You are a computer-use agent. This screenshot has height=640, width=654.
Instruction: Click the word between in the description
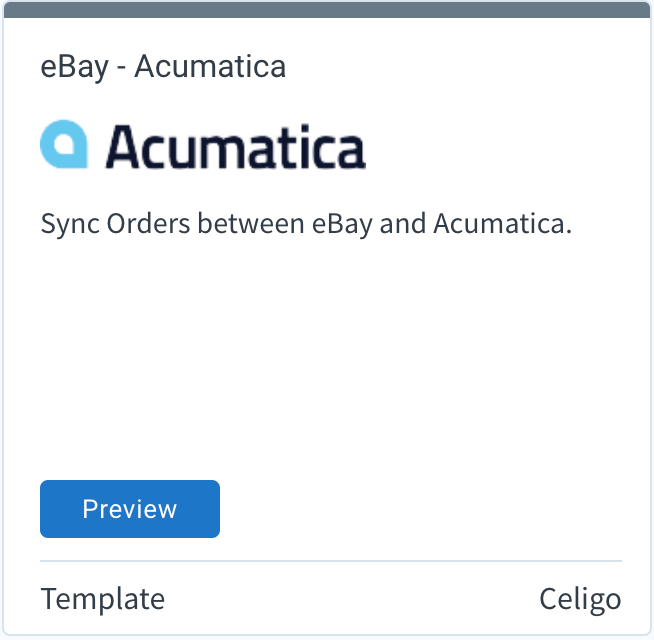coord(251,224)
